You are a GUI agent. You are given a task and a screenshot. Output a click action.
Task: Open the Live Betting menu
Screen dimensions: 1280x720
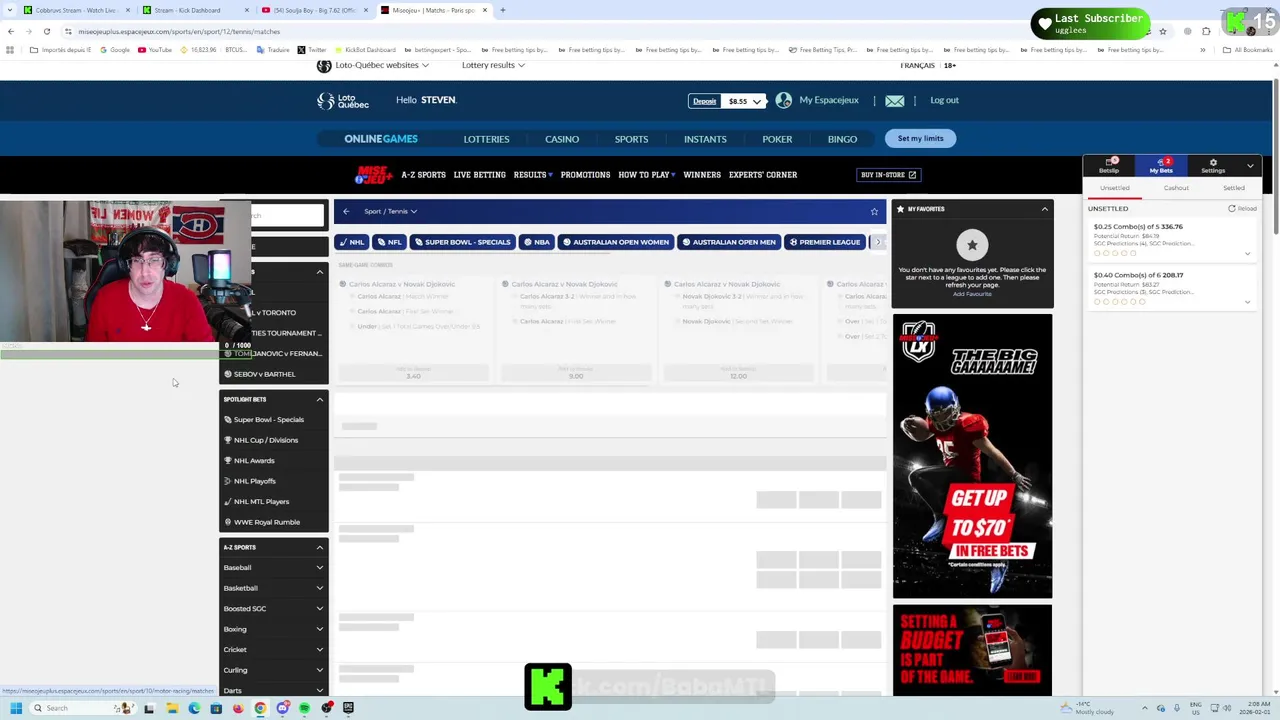point(479,175)
